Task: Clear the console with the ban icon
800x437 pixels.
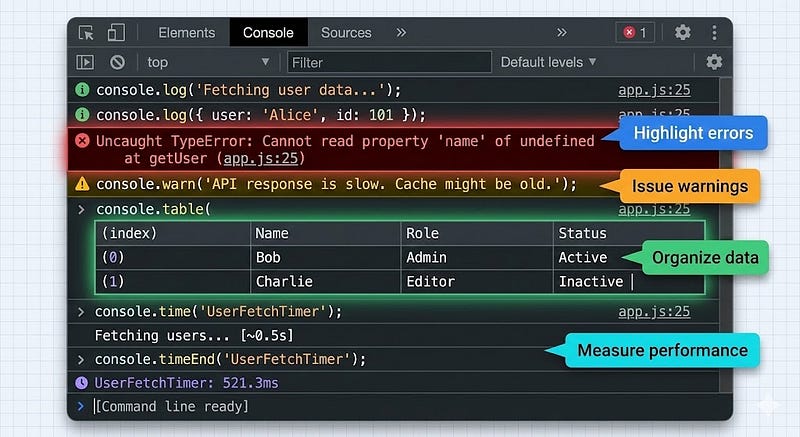Action: (x=117, y=62)
